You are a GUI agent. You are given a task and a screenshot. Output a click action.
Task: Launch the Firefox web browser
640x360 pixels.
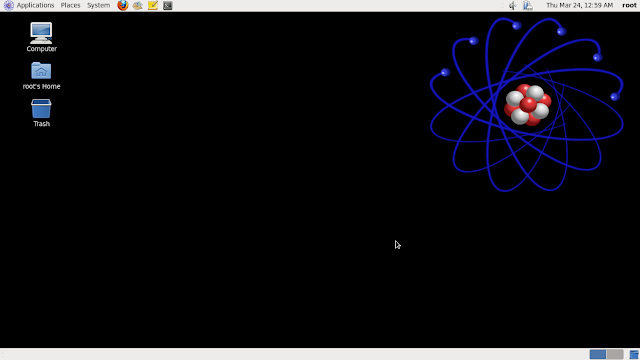click(122, 5)
